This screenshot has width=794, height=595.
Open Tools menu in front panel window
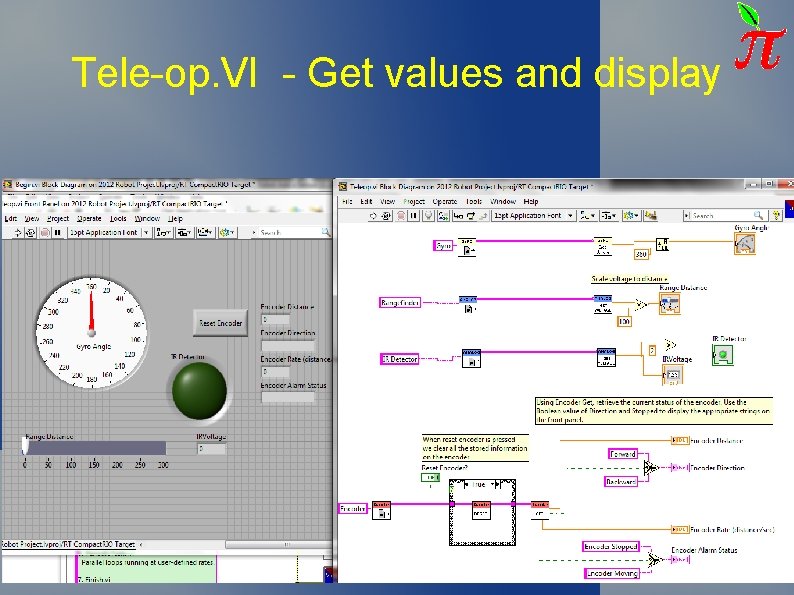point(118,219)
